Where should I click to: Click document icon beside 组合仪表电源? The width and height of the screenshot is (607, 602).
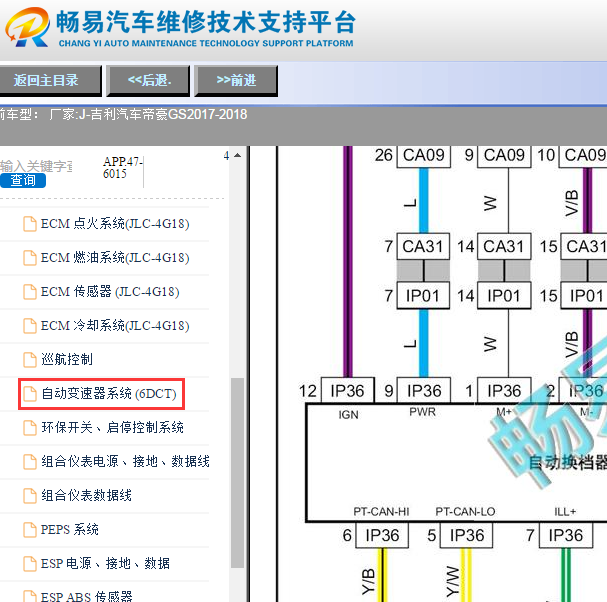tap(30, 461)
